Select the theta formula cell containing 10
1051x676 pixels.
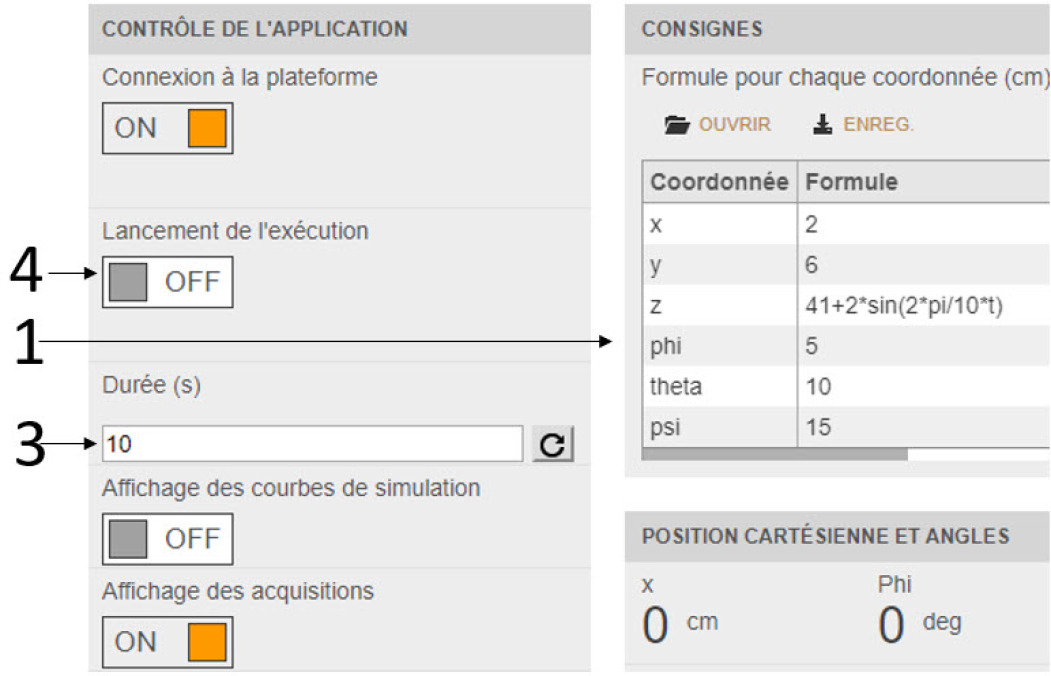point(924,387)
